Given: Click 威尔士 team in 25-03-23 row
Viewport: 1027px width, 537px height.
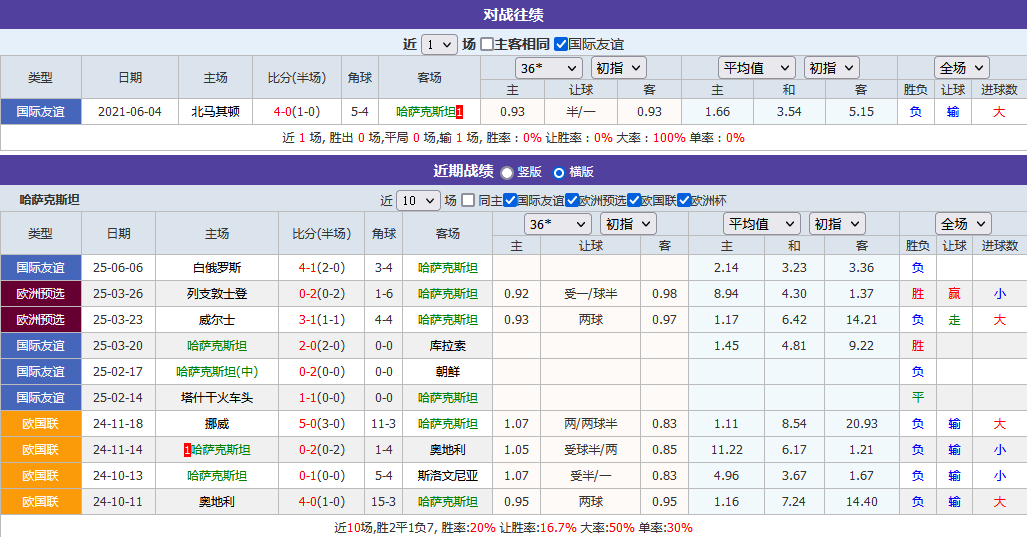Looking at the screenshot, I should 217,320.
